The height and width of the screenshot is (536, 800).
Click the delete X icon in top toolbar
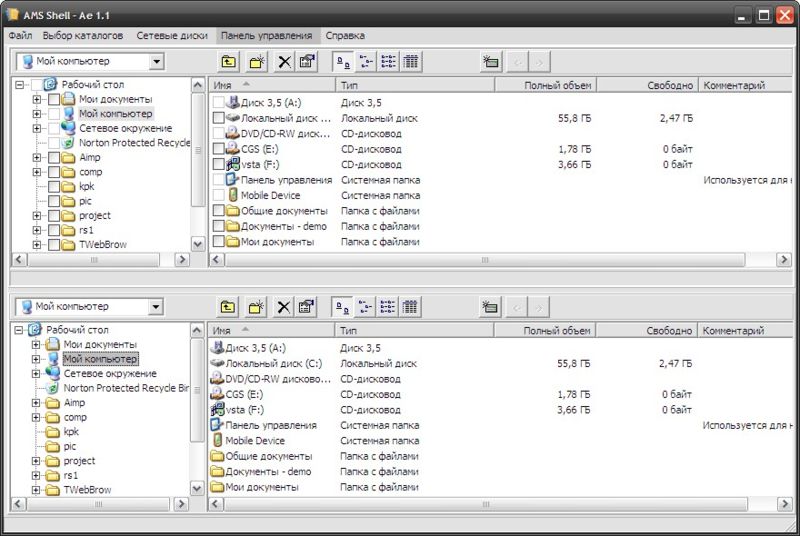point(284,62)
